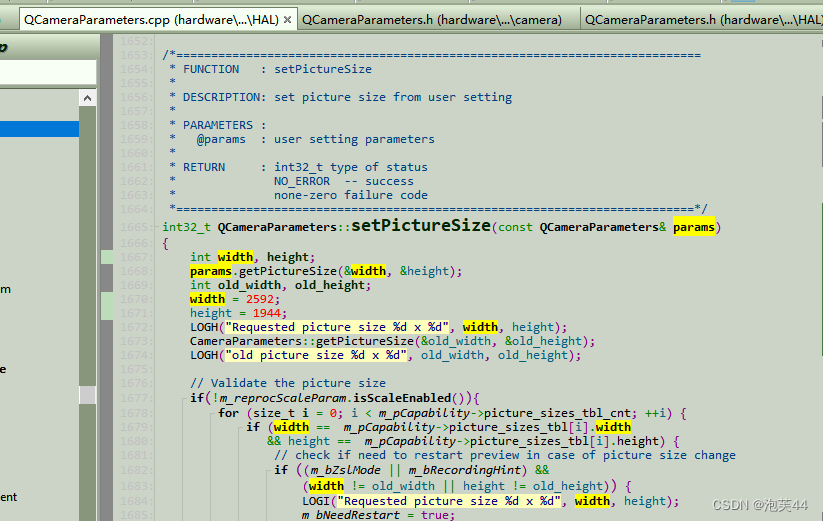The image size is (823, 521).
Task: Click m_reprocScaleParam in the if statement
Action: click(x=283, y=398)
